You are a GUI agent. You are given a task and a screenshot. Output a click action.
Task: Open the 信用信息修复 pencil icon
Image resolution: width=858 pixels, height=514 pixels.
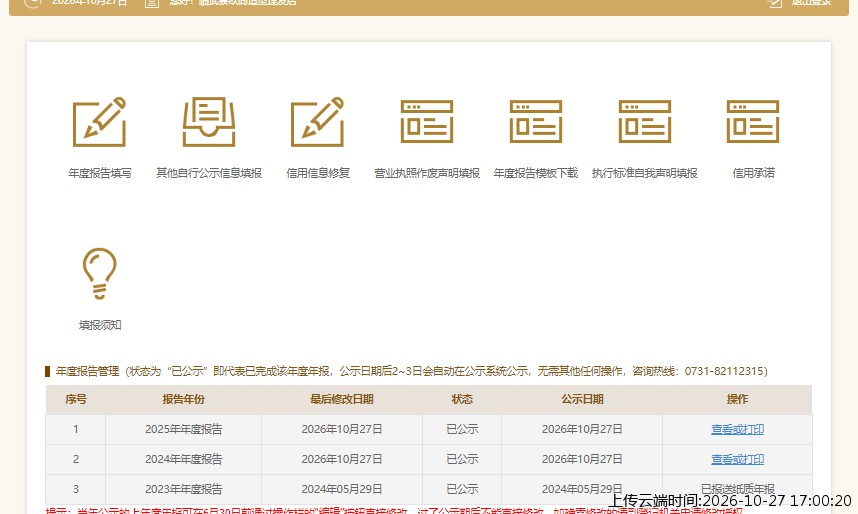click(x=317, y=122)
